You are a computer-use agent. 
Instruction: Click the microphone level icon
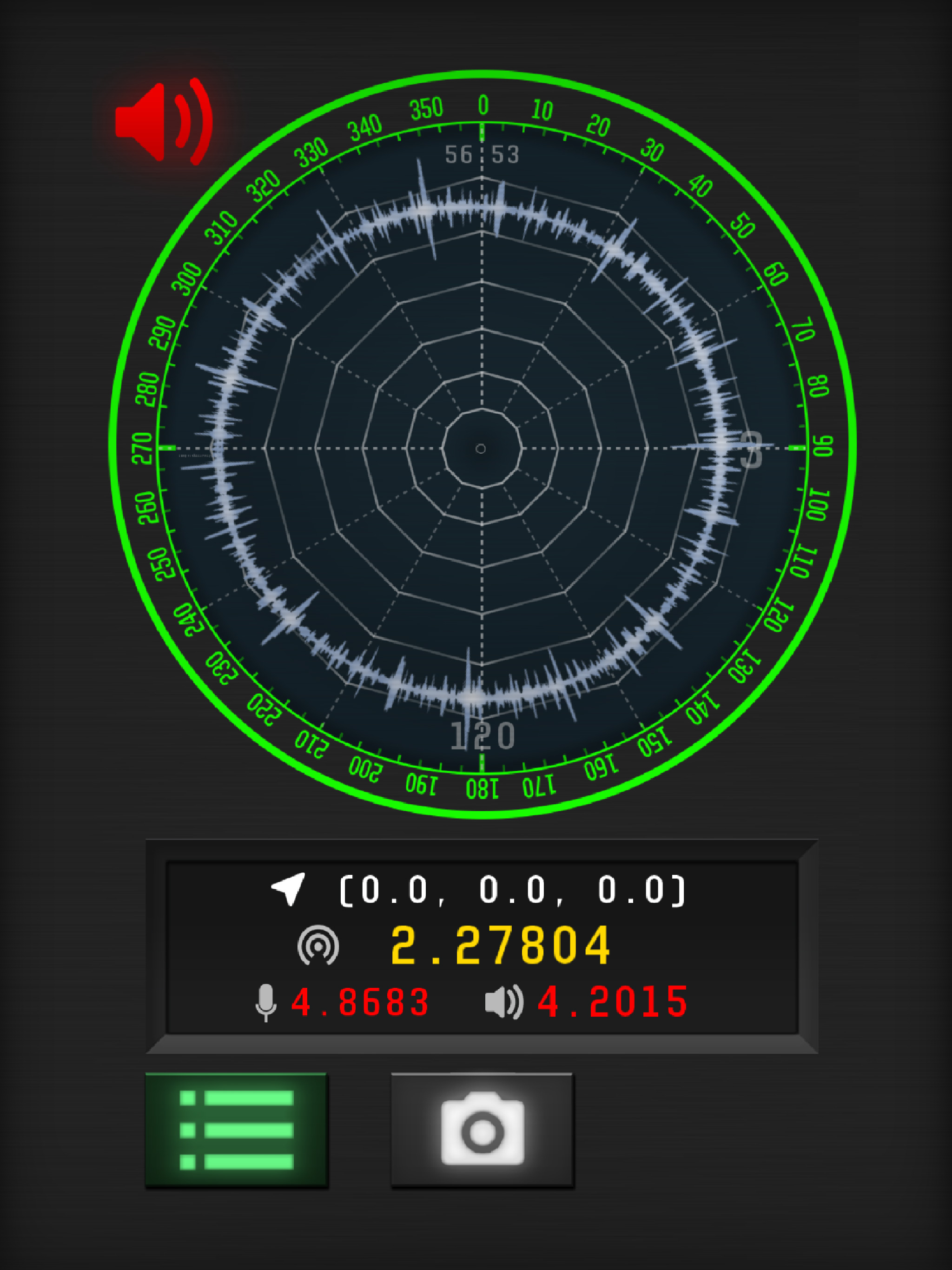click(265, 1002)
